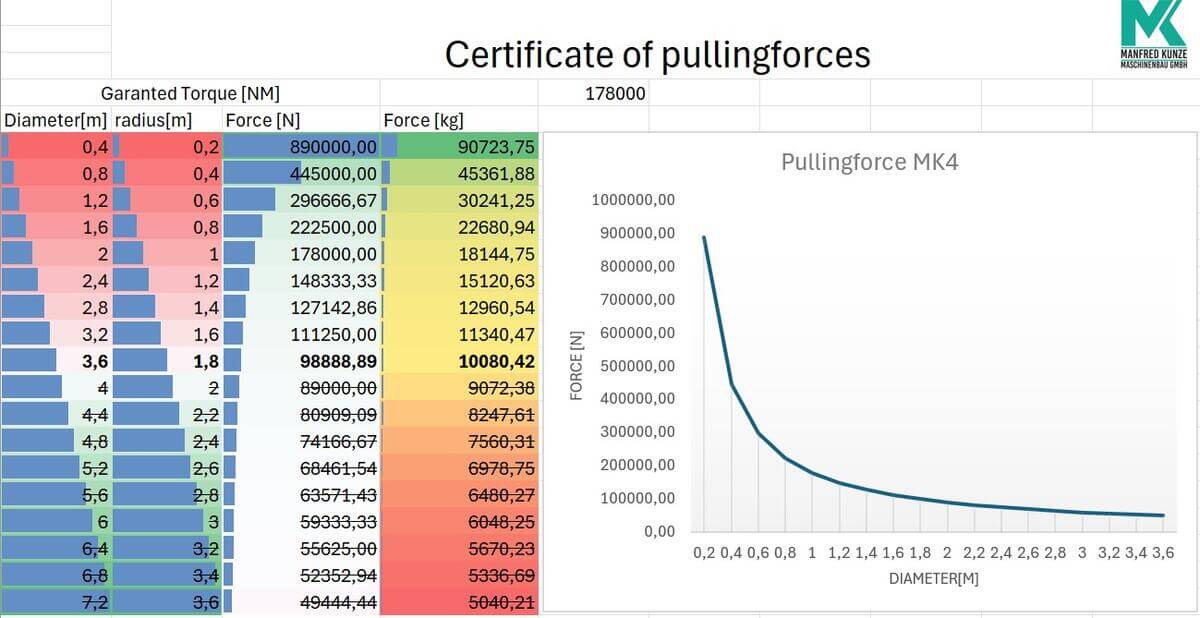Select the Force [kg] column header
This screenshot has height=618, width=1200.
[x=459, y=120]
